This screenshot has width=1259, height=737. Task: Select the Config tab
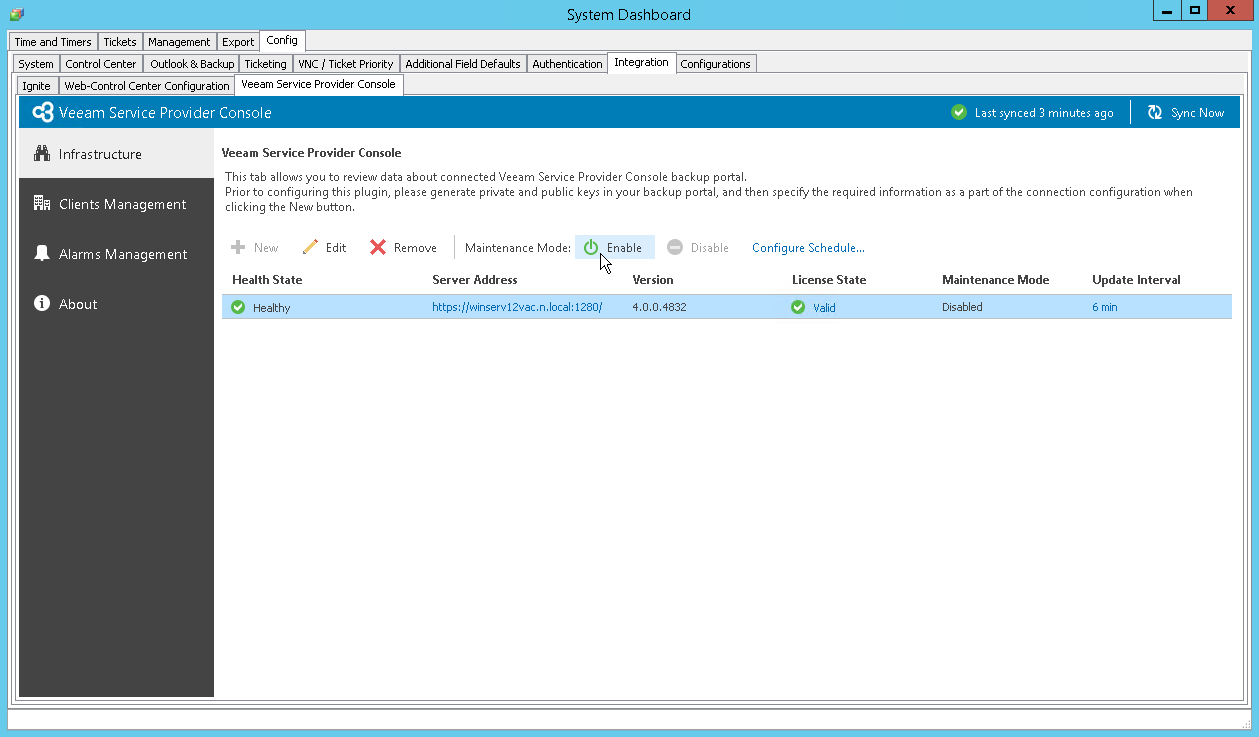[282, 41]
